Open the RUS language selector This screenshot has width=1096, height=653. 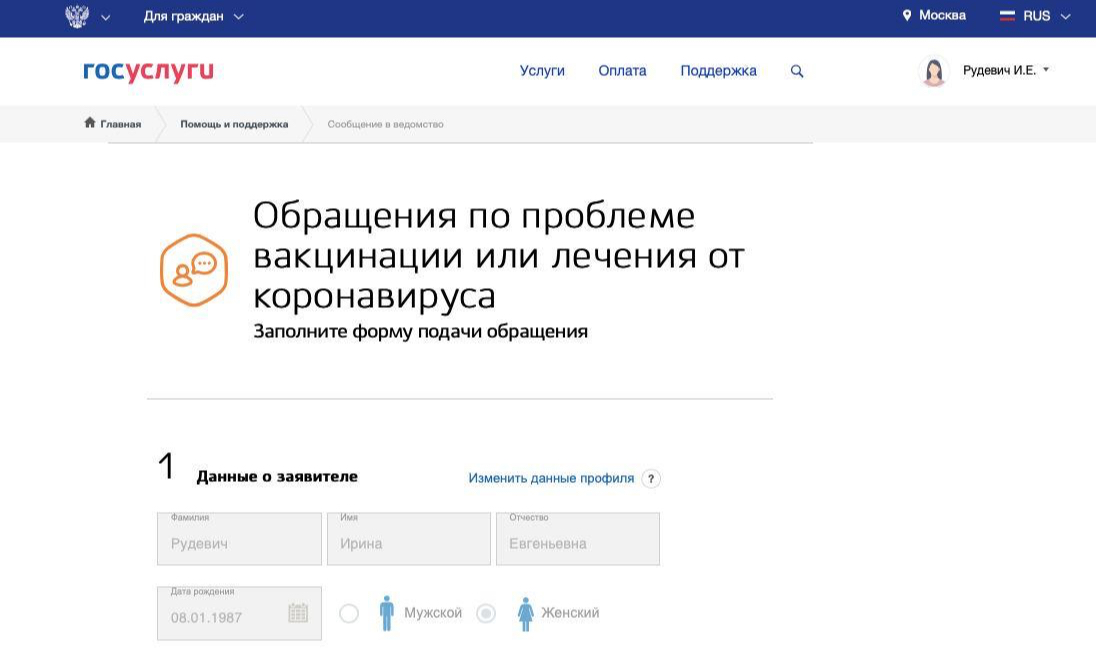coord(1036,16)
